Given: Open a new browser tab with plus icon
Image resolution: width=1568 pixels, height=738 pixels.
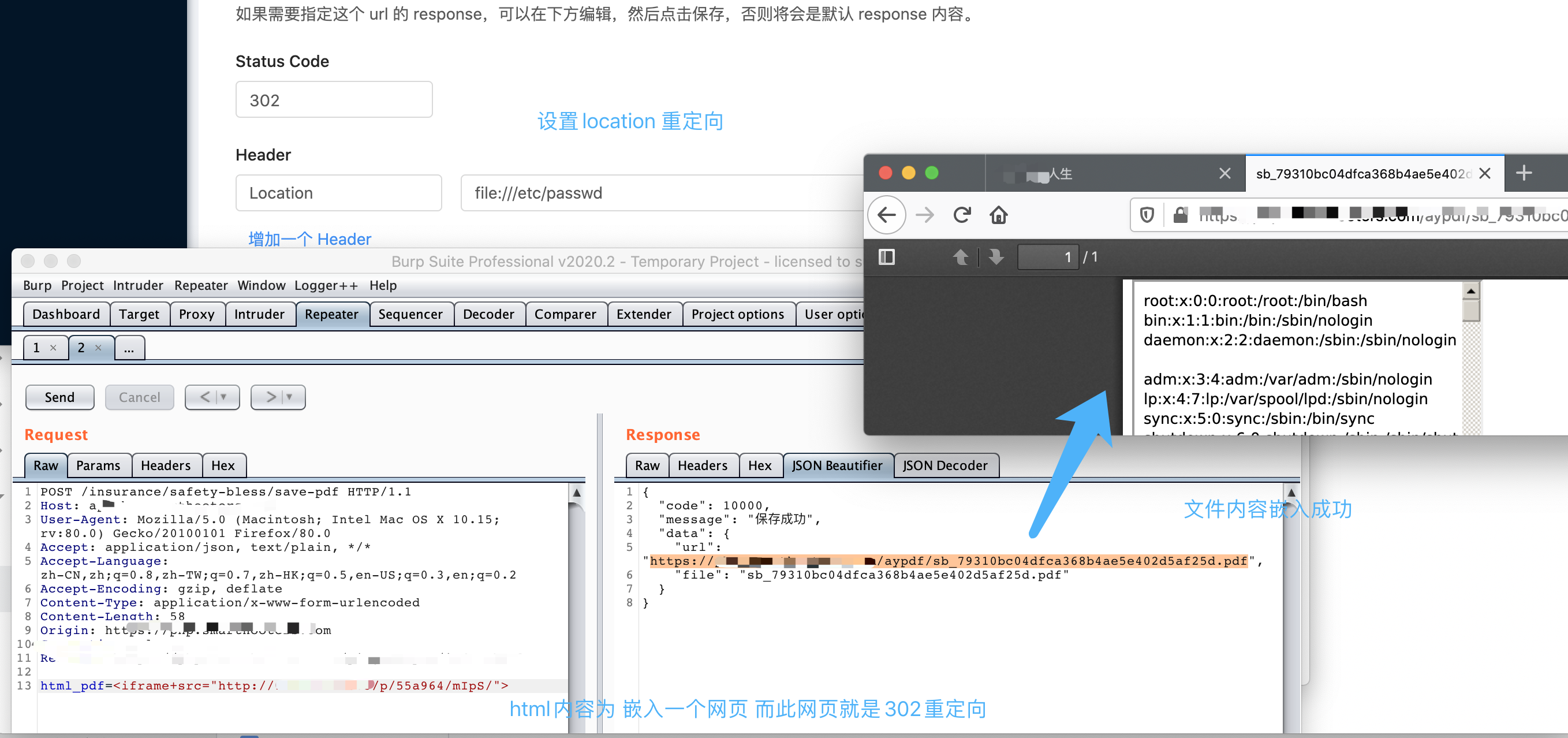Looking at the screenshot, I should click(x=1524, y=173).
